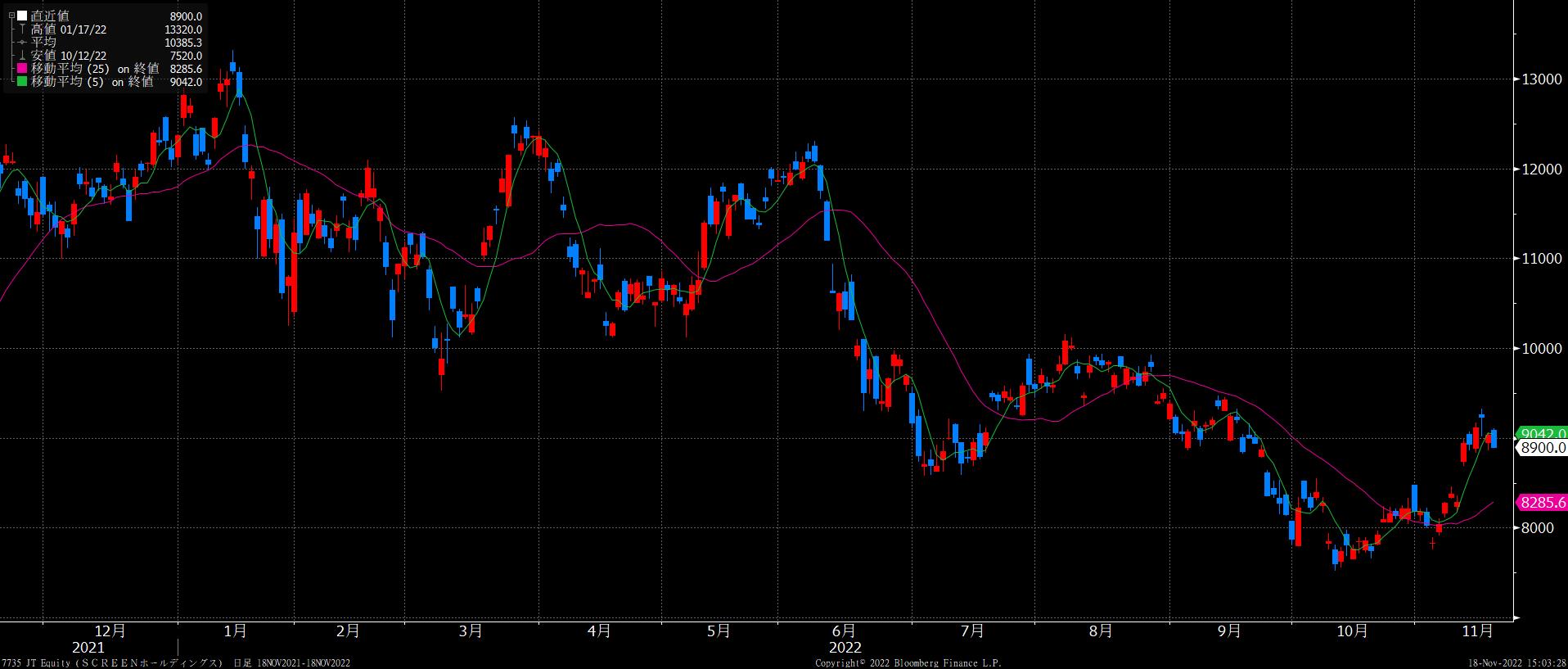Select the 移動平均 (5) on 終値 legend entry

click(92, 82)
